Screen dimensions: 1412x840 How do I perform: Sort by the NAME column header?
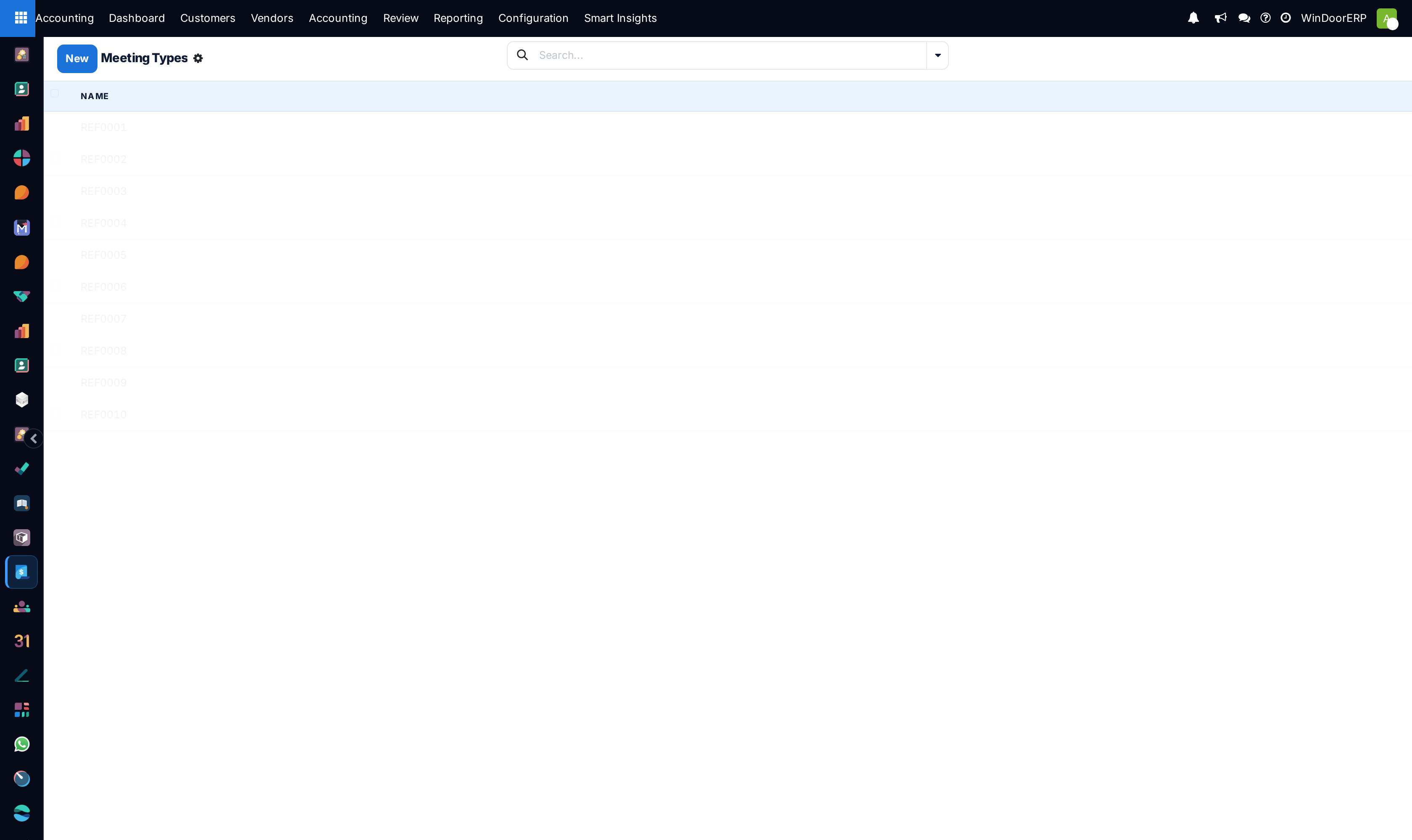tap(95, 96)
